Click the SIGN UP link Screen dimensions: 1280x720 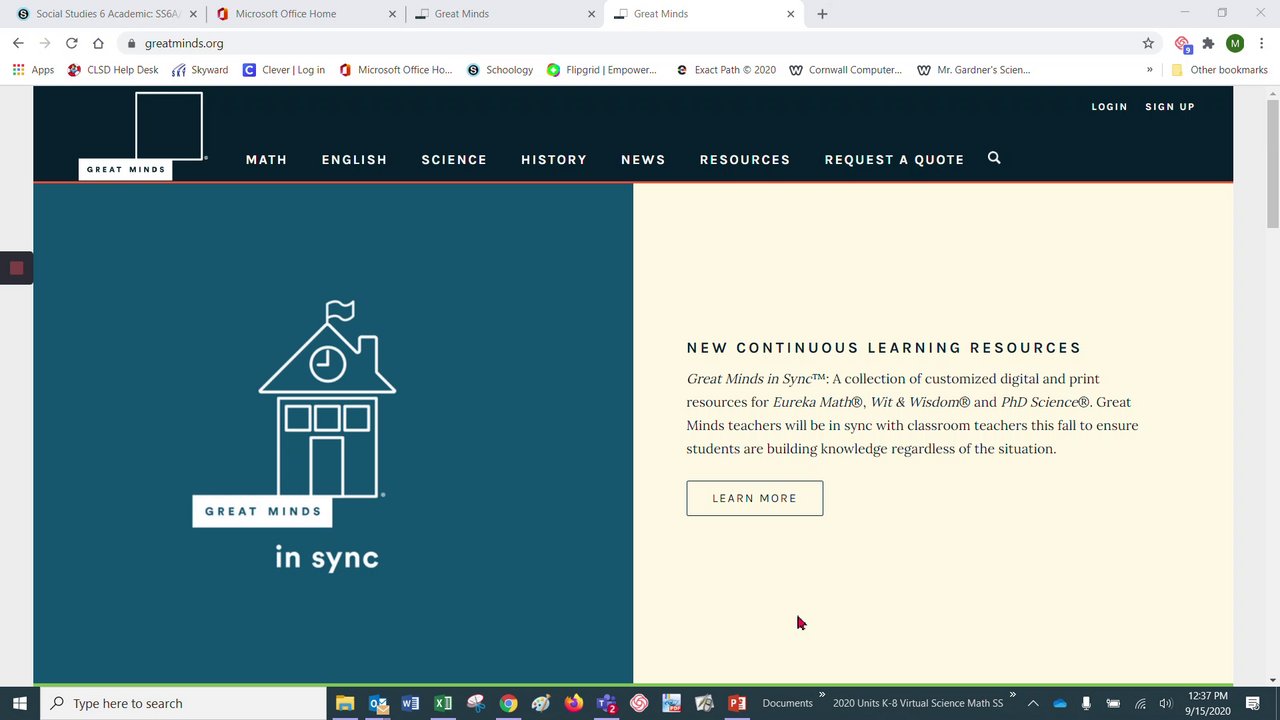pos(1170,106)
